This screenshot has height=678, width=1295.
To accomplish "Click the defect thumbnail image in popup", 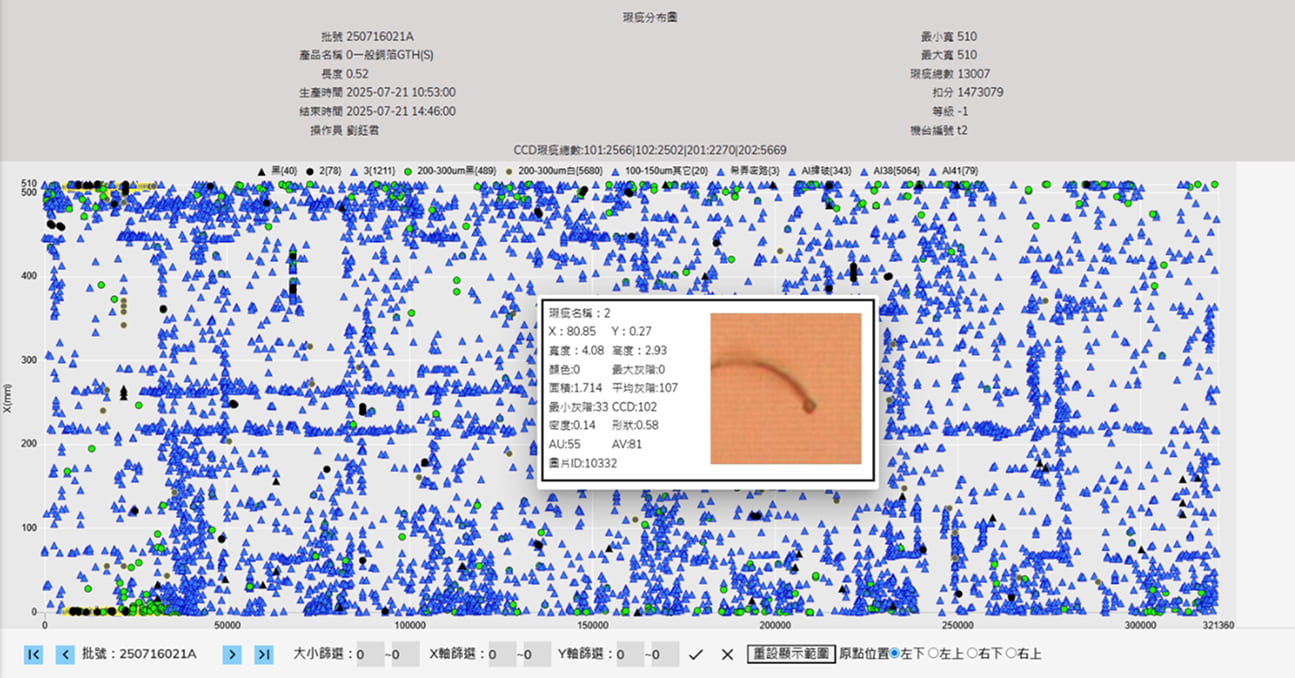I will click(x=785, y=389).
